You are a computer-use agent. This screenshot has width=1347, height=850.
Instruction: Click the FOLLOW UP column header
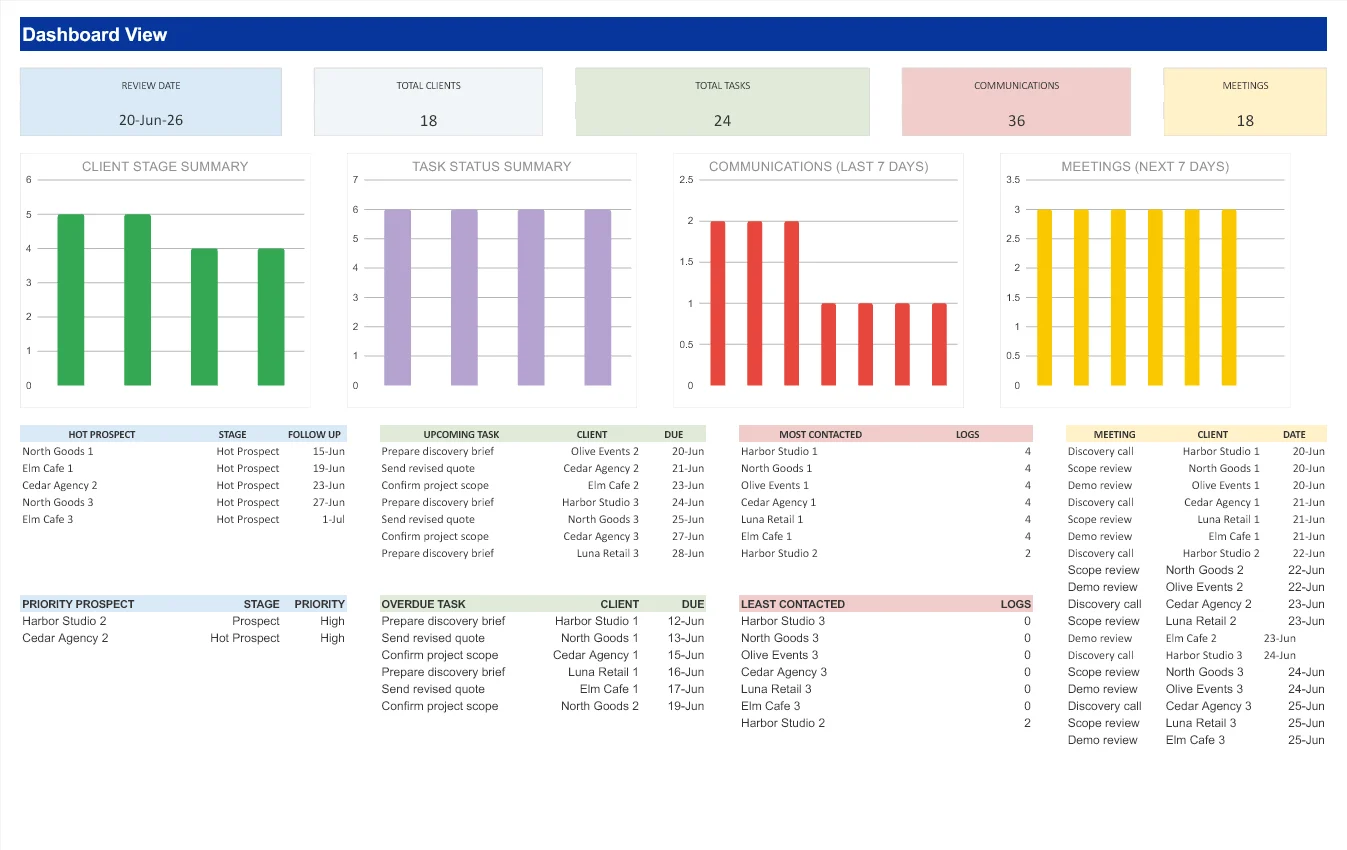pyautogui.click(x=314, y=435)
